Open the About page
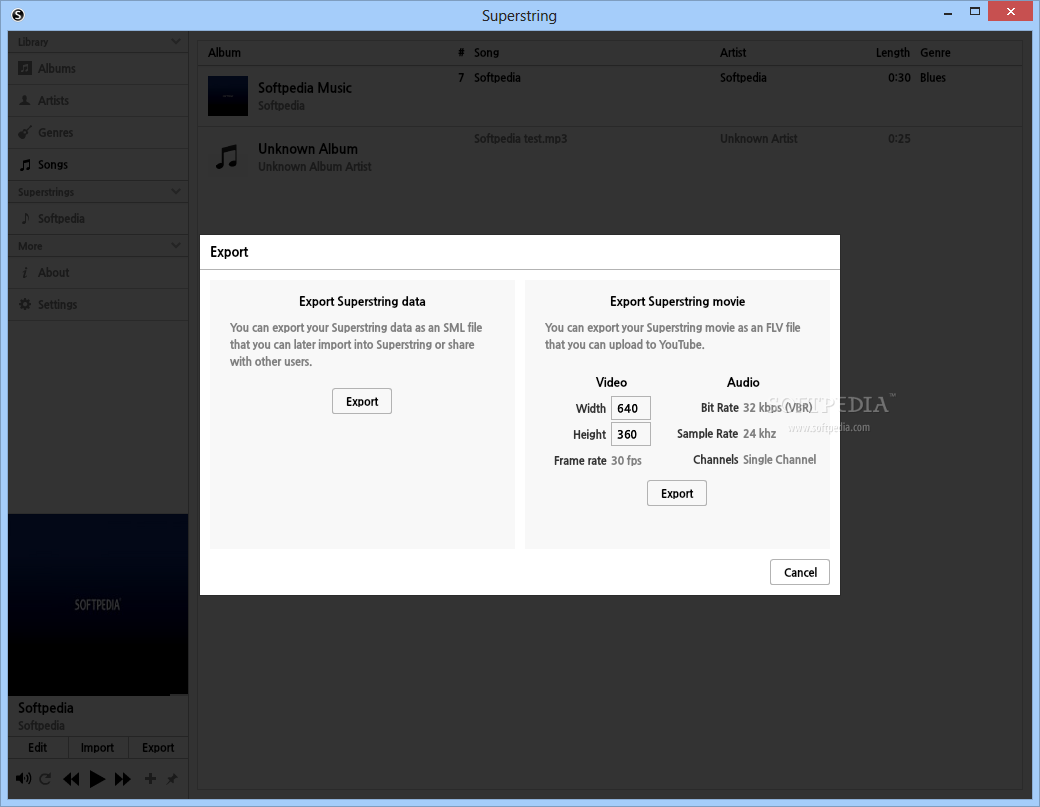The height and width of the screenshot is (807, 1040). (98, 273)
